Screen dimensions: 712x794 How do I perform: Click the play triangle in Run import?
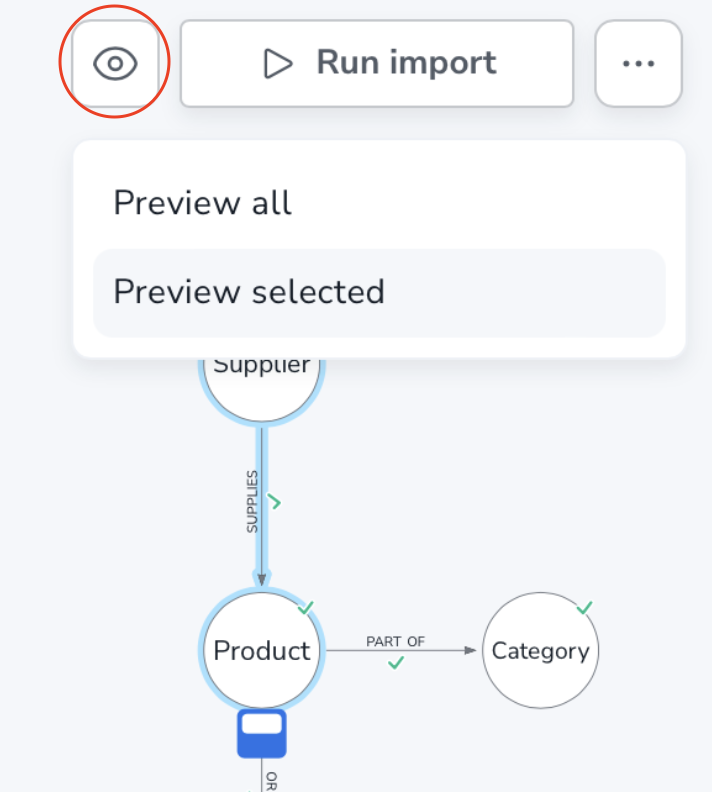[277, 64]
